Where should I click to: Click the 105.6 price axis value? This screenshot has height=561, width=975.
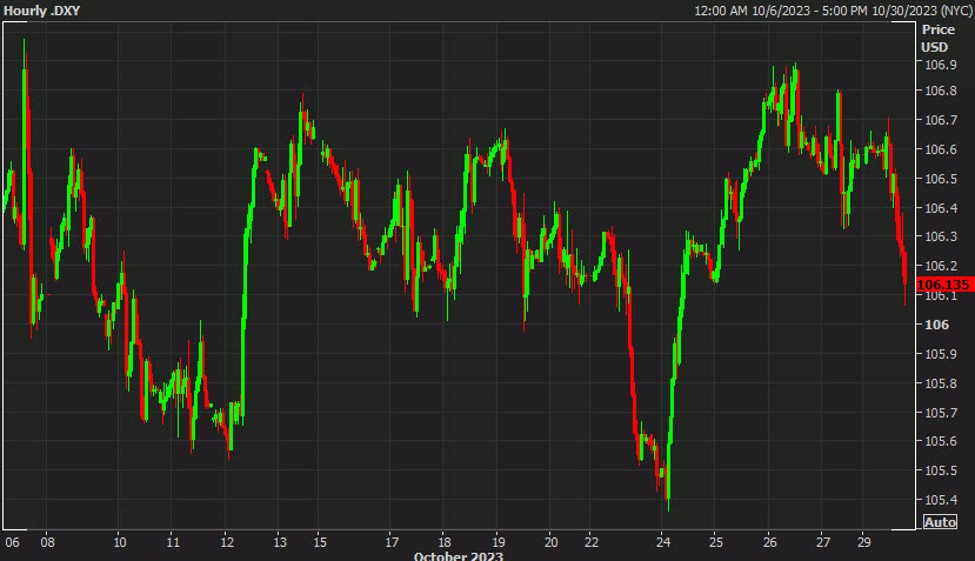pyautogui.click(x=940, y=441)
